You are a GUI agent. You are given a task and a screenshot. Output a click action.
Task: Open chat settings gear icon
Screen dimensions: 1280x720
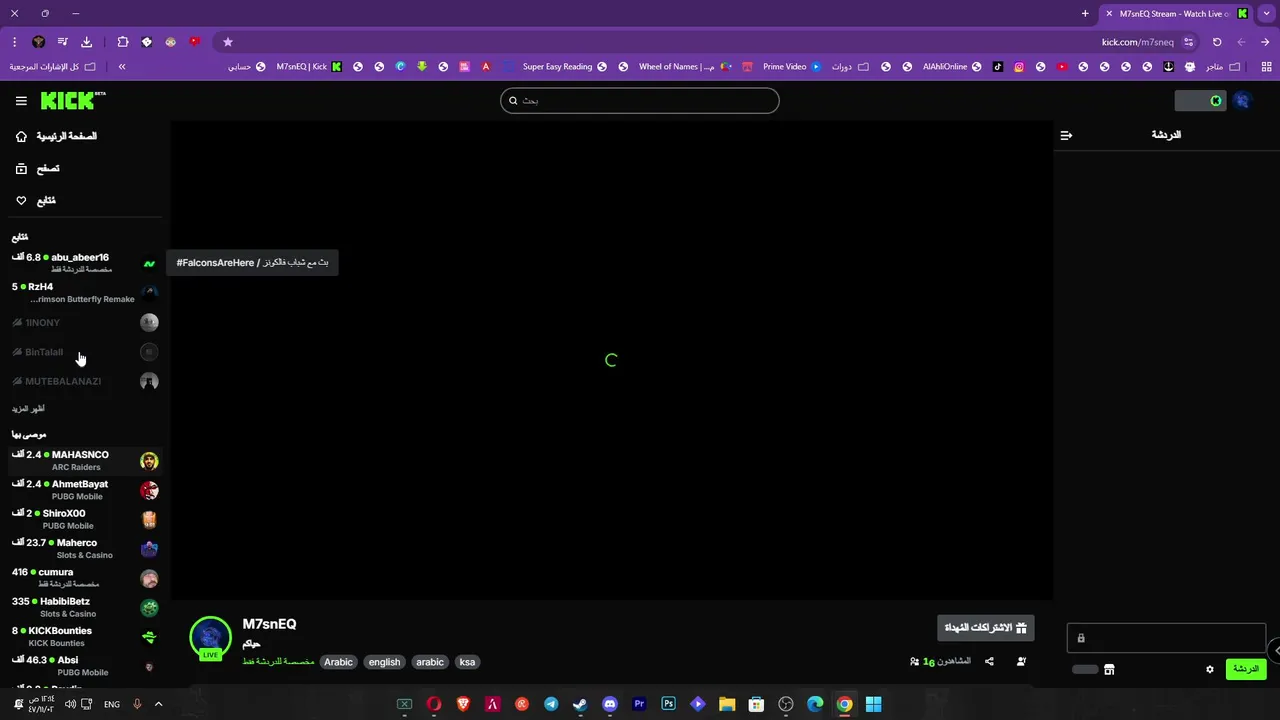tap(1209, 669)
